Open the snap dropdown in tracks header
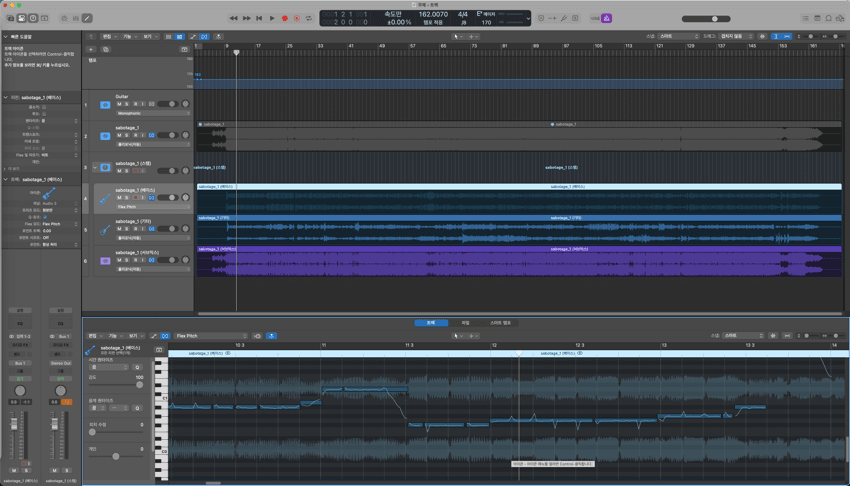 pos(678,36)
